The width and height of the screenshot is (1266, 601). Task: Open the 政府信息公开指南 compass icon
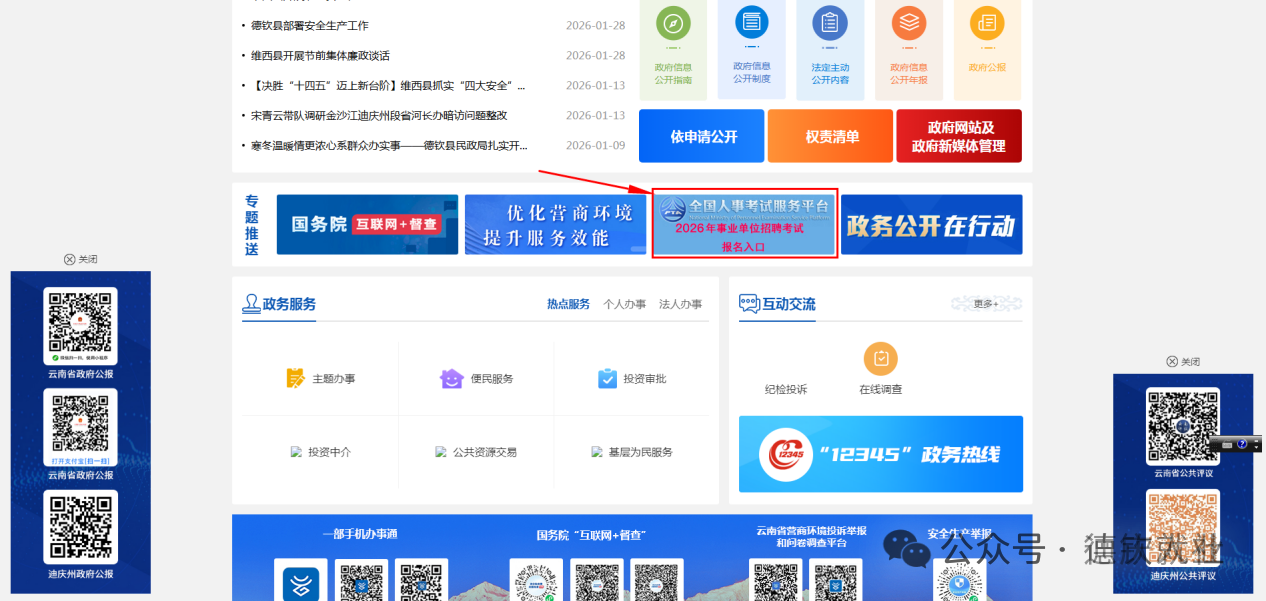[672, 22]
